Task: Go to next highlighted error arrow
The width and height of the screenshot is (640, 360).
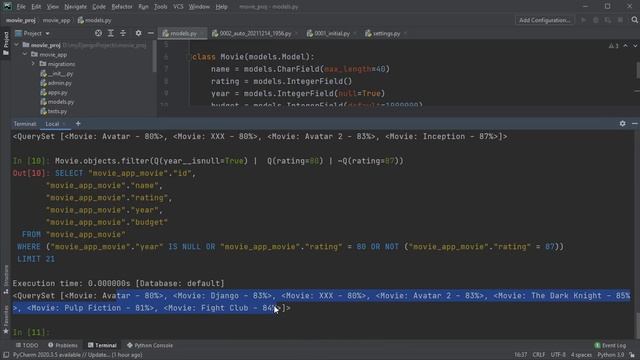Action: pos(635,46)
